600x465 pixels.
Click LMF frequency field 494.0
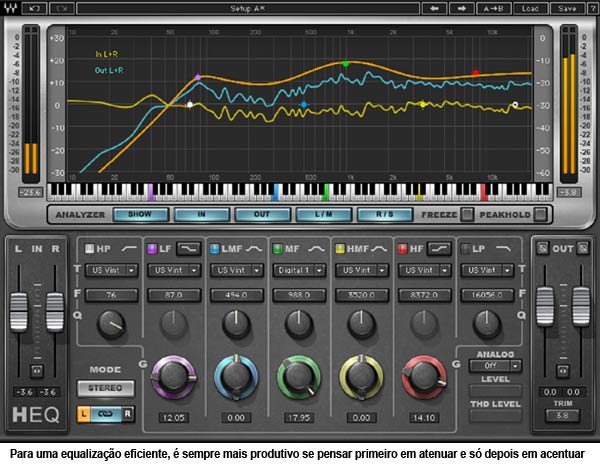(236, 295)
